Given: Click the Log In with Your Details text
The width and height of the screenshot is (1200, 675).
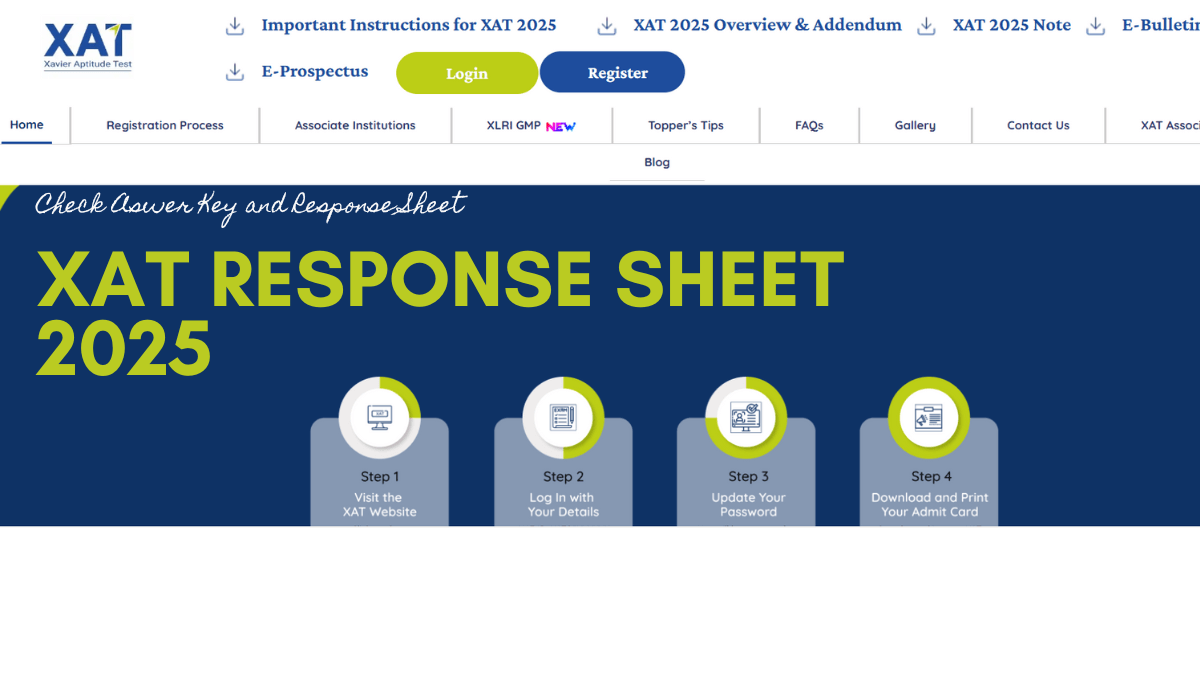Looking at the screenshot, I should pos(563,505).
